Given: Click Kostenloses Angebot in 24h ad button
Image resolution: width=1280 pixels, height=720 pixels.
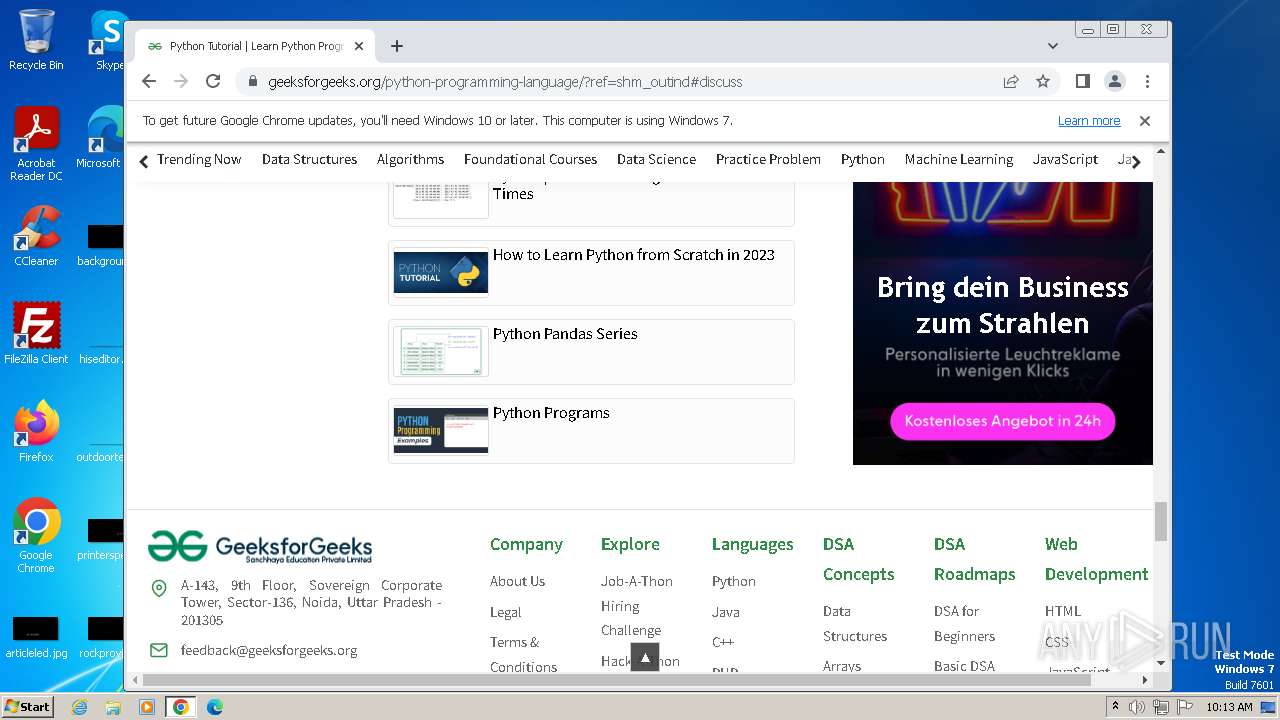Looking at the screenshot, I should pos(1002,421).
